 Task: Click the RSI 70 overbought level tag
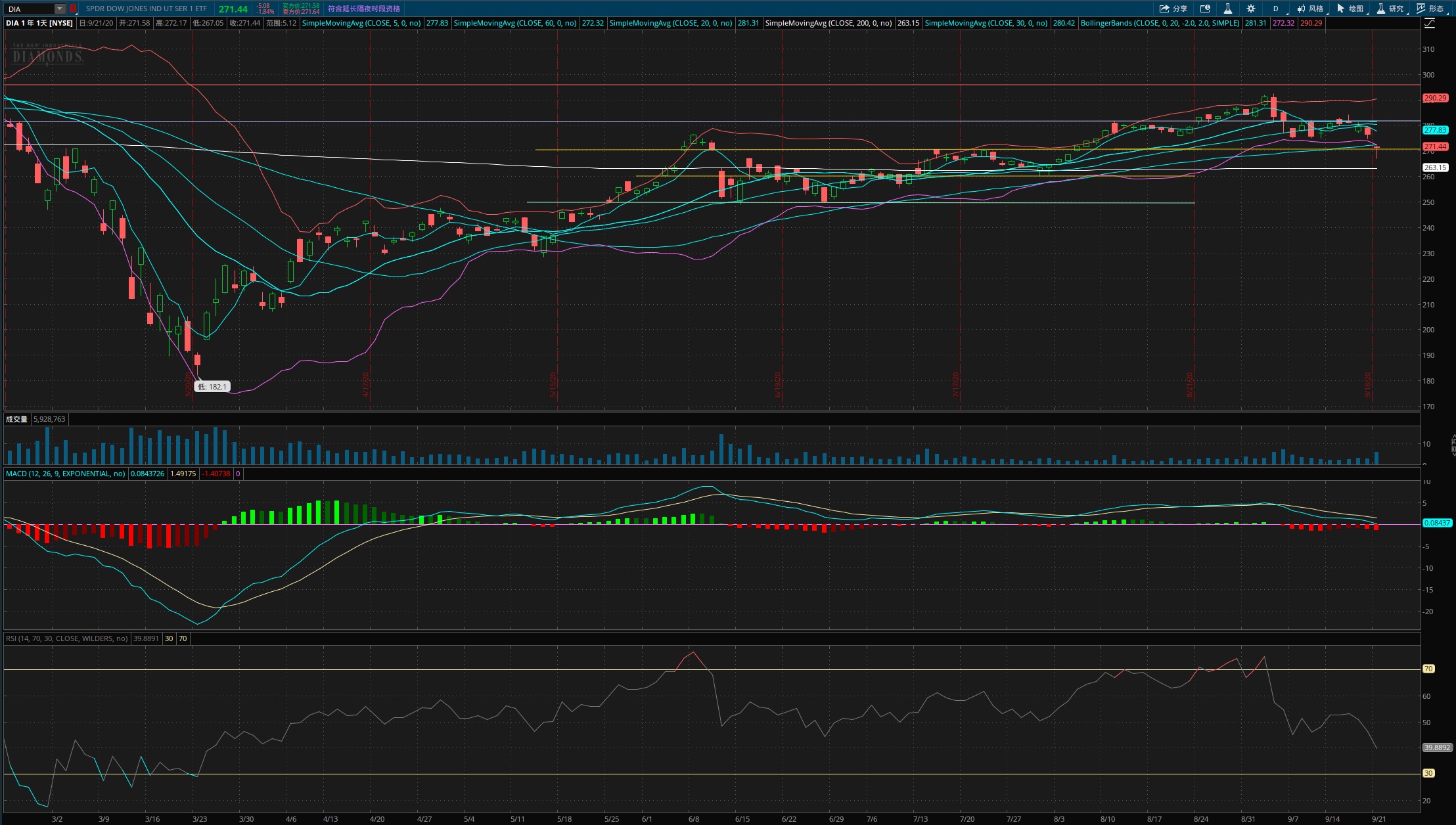point(1428,669)
